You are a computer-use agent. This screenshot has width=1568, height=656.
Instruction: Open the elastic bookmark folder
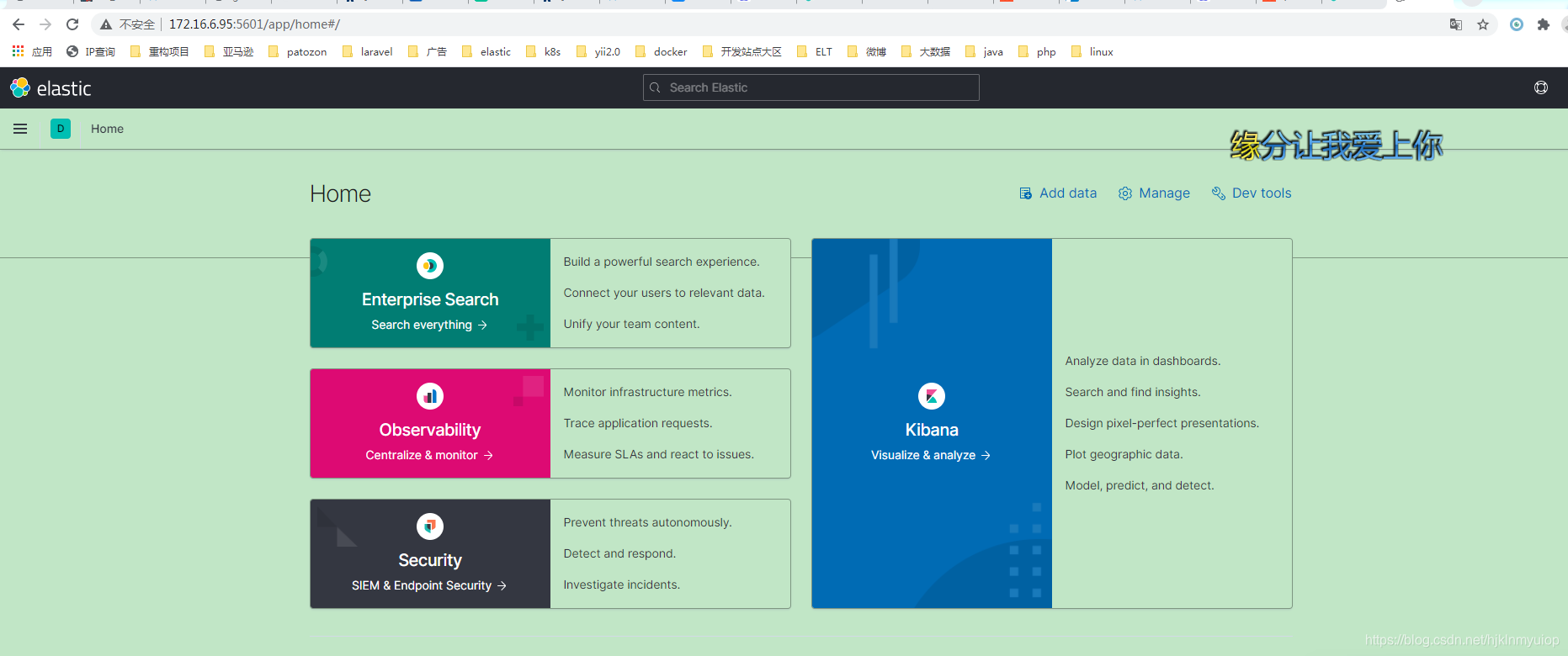pos(486,51)
